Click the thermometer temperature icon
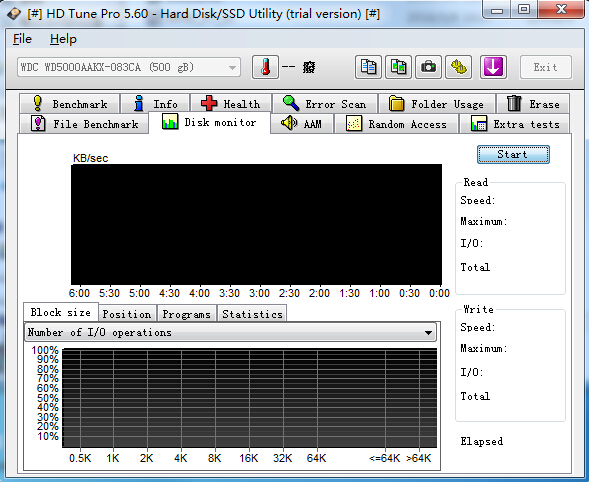The width and height of the screenshot is (589, 482). [265, 67]
